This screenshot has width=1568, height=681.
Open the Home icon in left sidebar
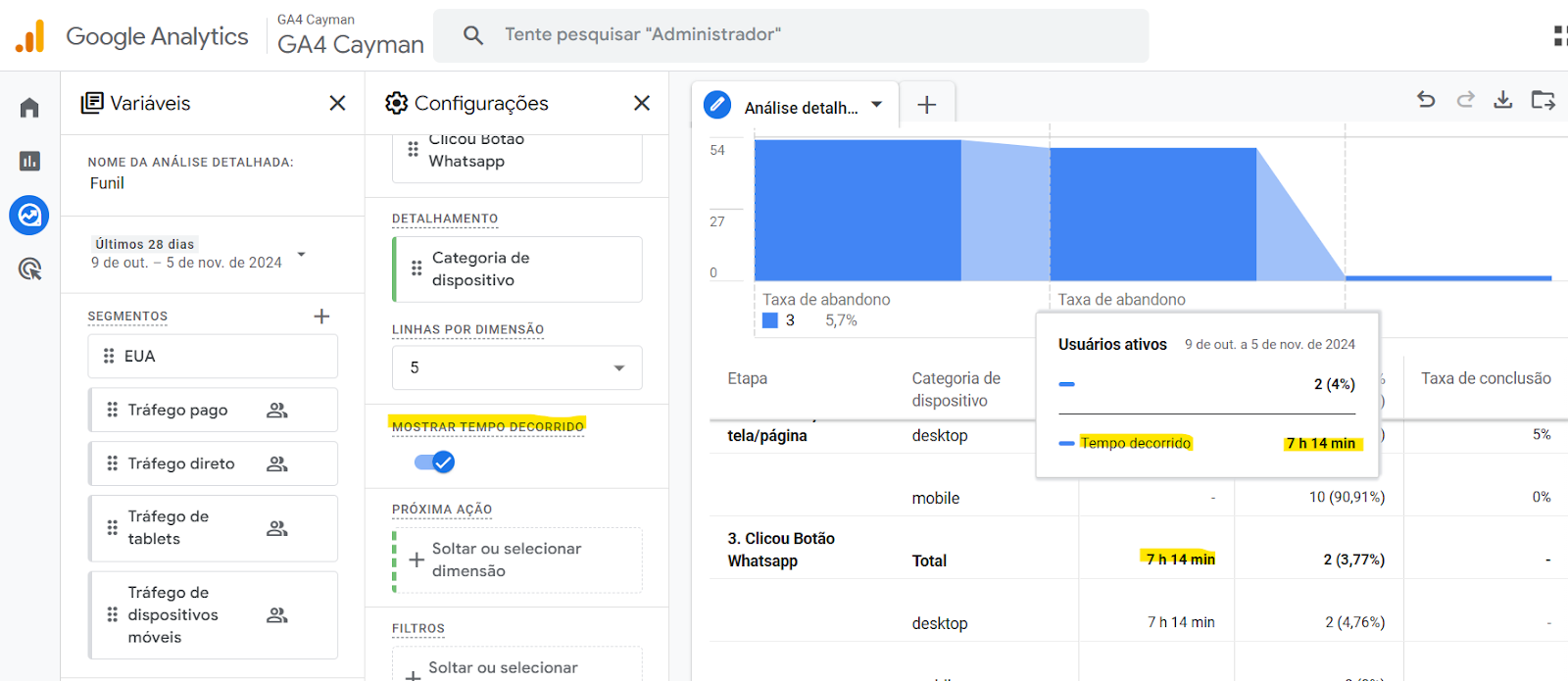[29, 108]
